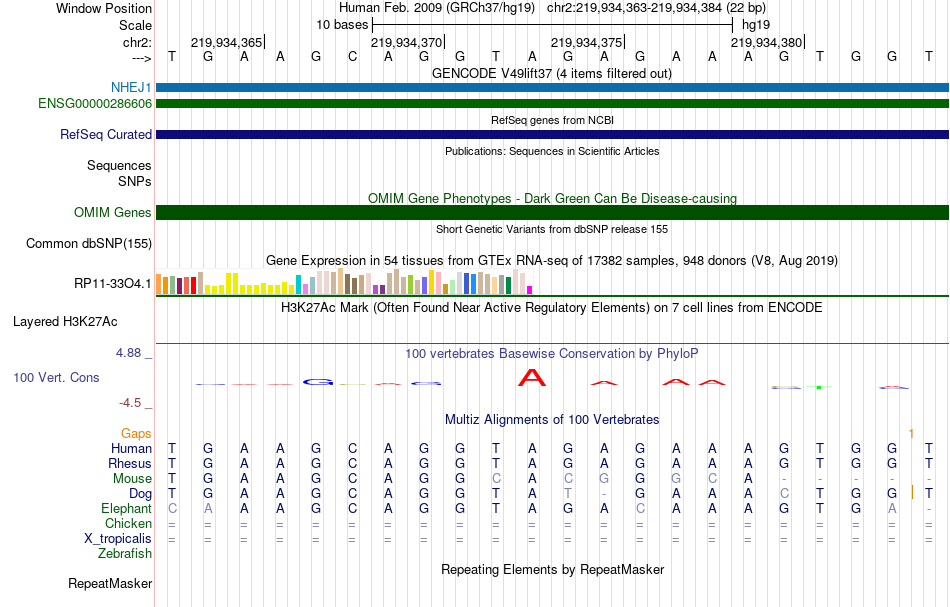Viewport: 950px width, 607px height.
Task: Click the -4.5 PhyloP lower scale value
Action: 130,403
